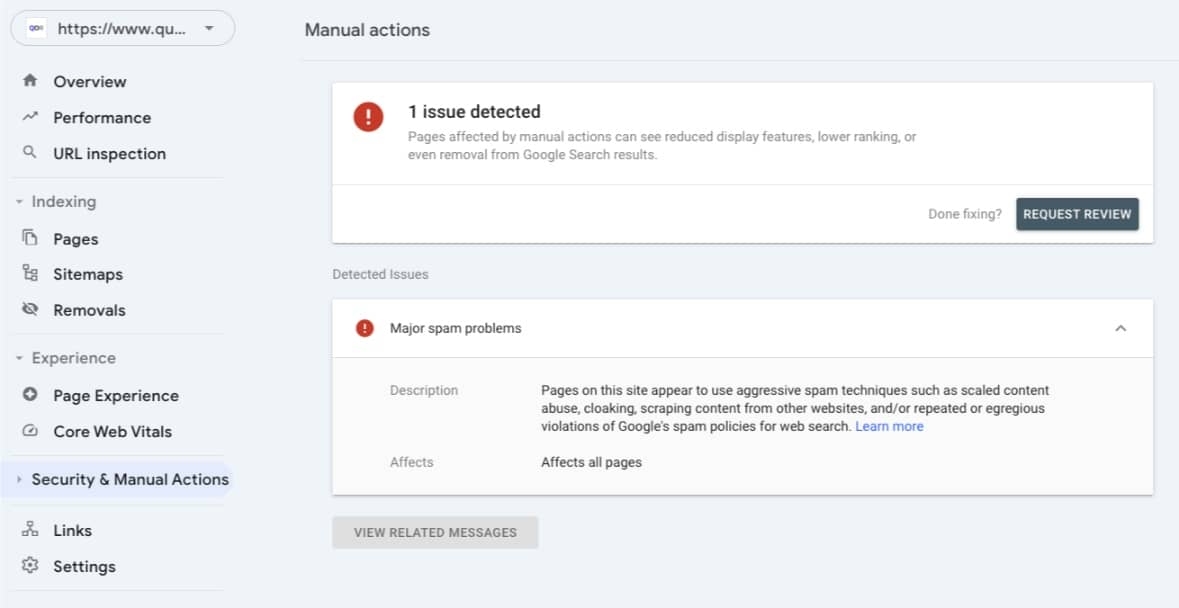The height and width of the screenshot is (608, 1179).
Task: Open Core Web Vitals report
Action: pyautogui.click(x=112, y=431)
